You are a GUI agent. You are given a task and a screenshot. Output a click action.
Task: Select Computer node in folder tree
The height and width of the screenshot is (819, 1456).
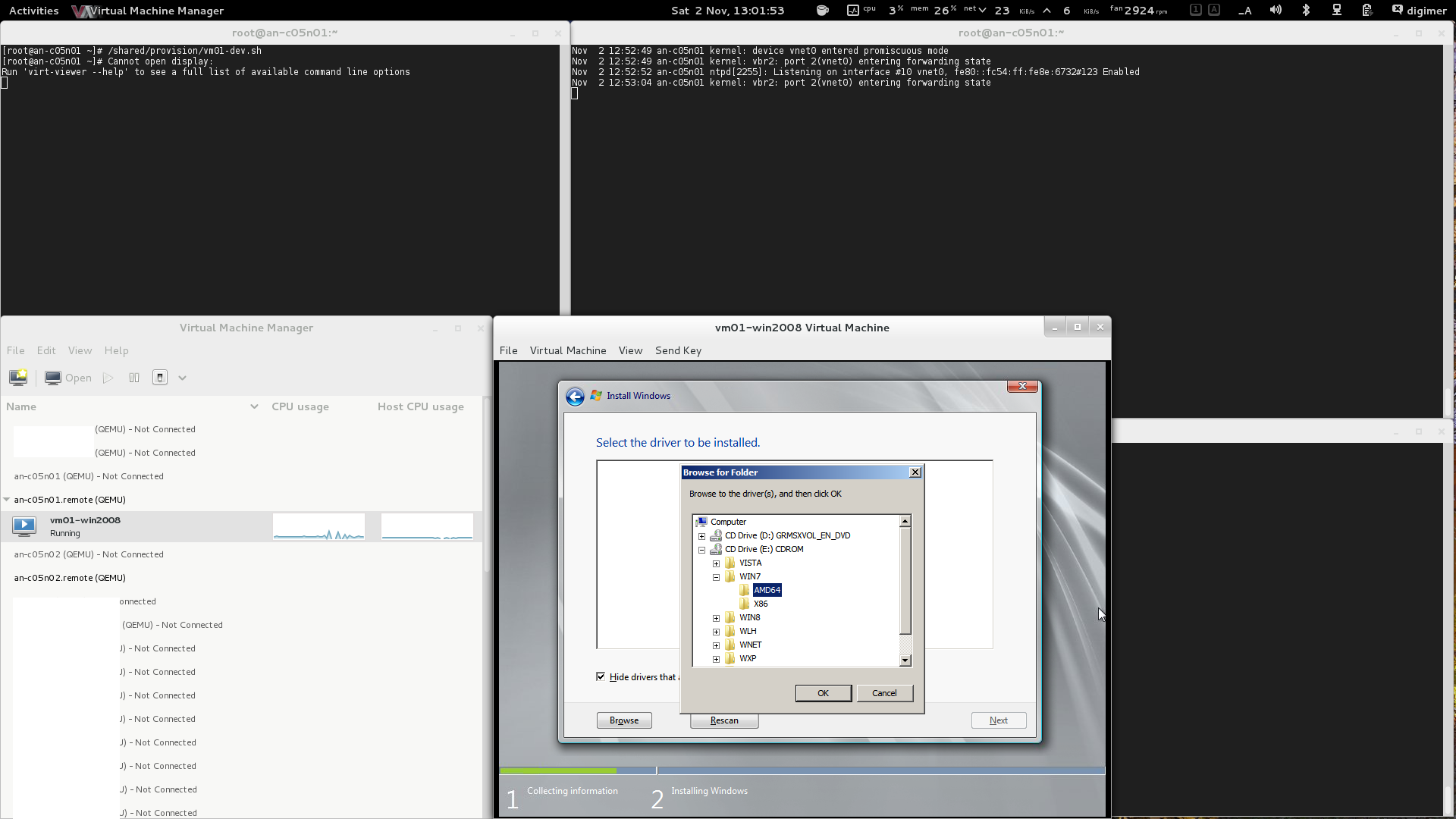[728, 522]
